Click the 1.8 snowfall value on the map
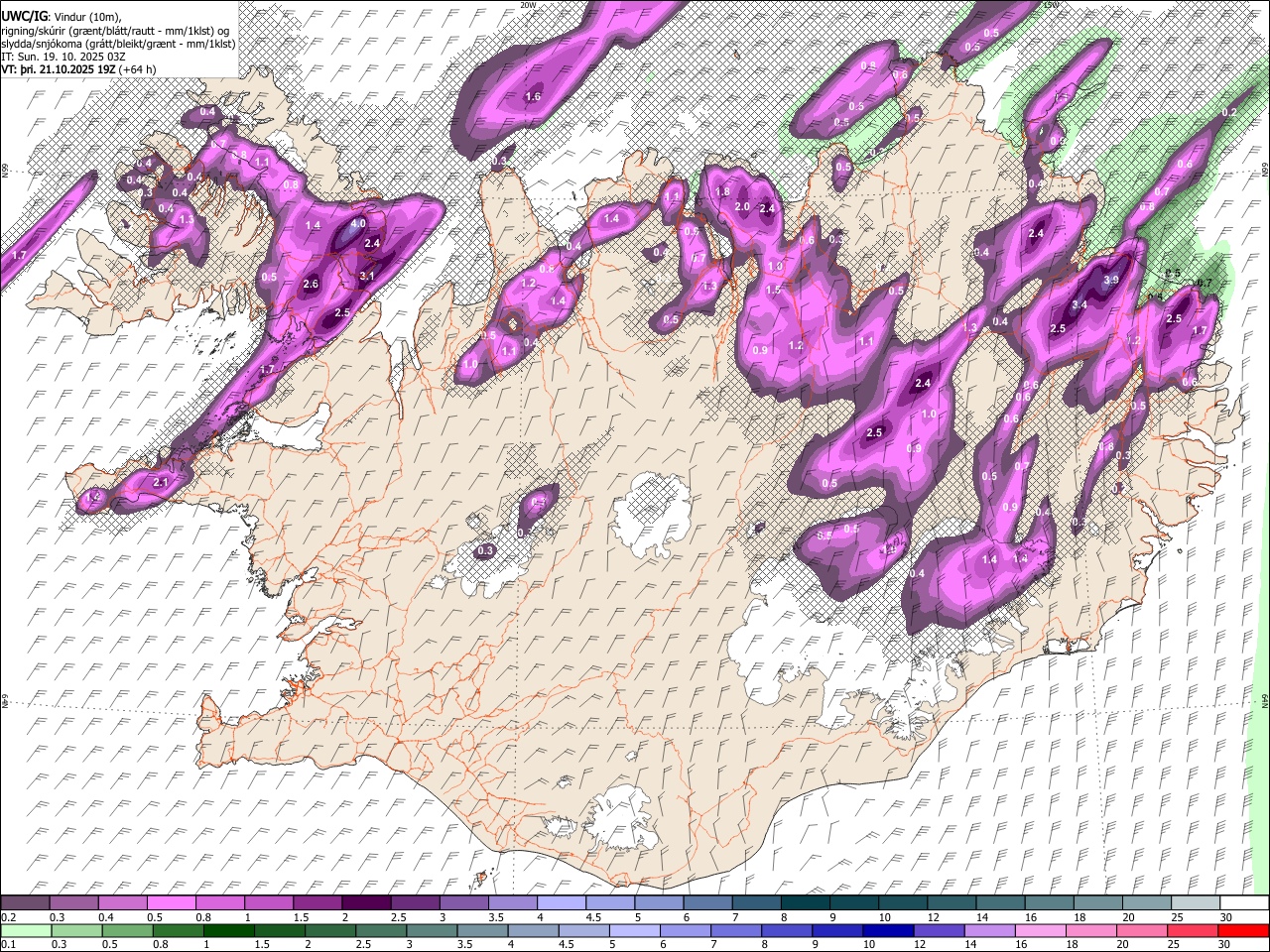Screen dimensions: 1270x952 click(722, 191)
